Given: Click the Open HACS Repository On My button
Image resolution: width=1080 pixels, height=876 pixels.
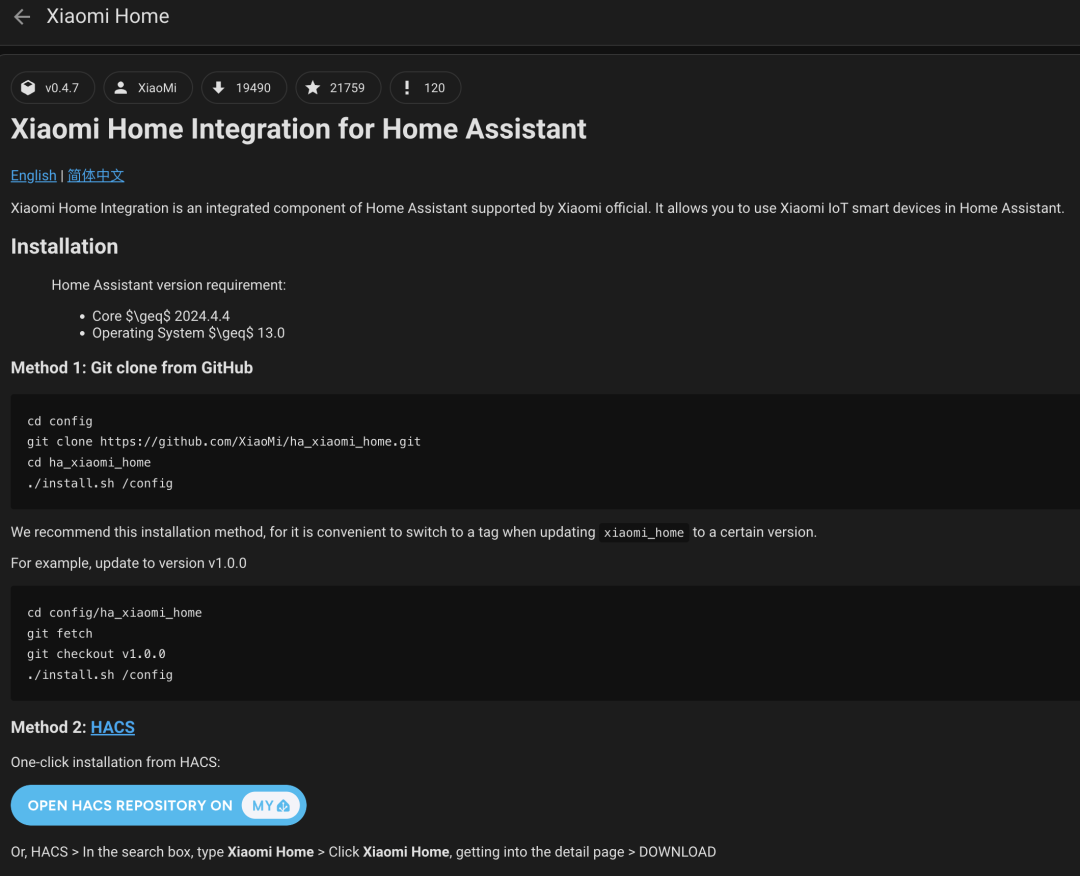Looking at the screenshot, I should click(158, 805).
